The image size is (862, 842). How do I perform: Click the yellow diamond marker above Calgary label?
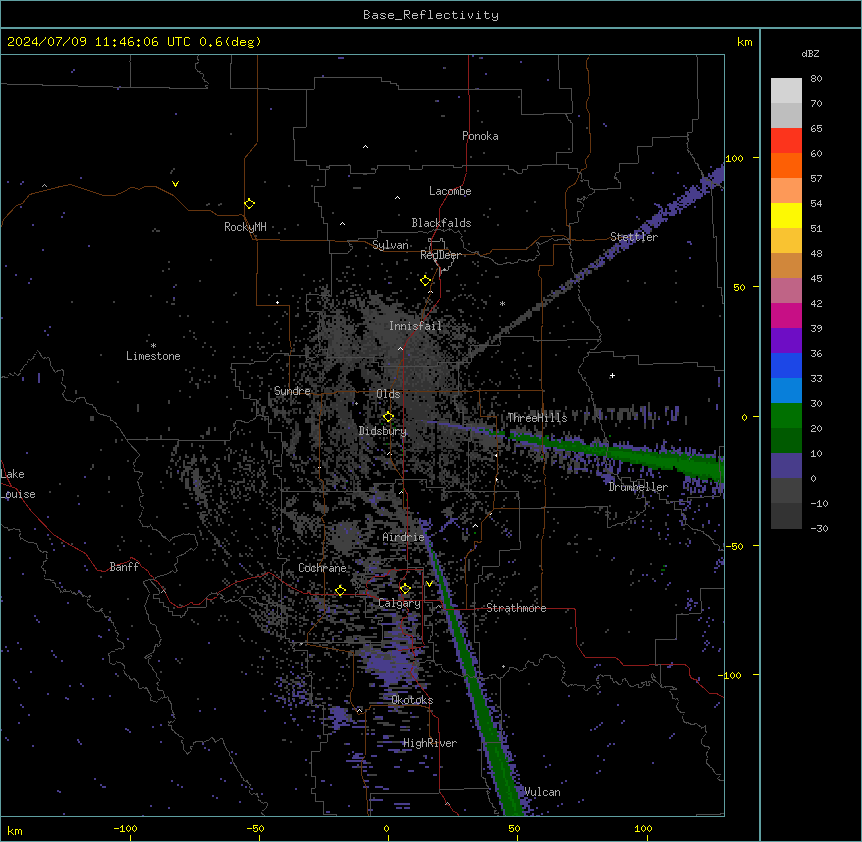pos(405,589)
